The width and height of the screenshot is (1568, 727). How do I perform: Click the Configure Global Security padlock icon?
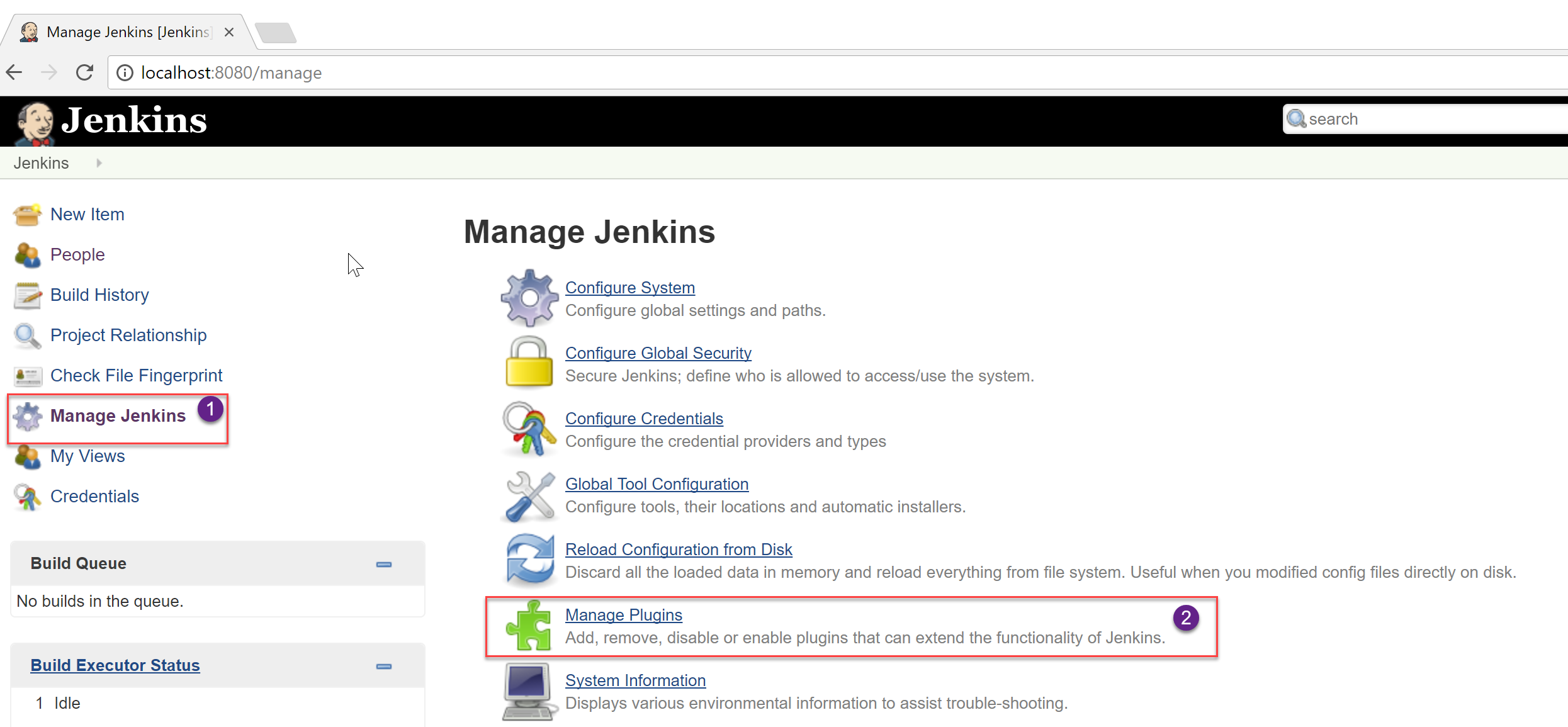coord(529,361)
